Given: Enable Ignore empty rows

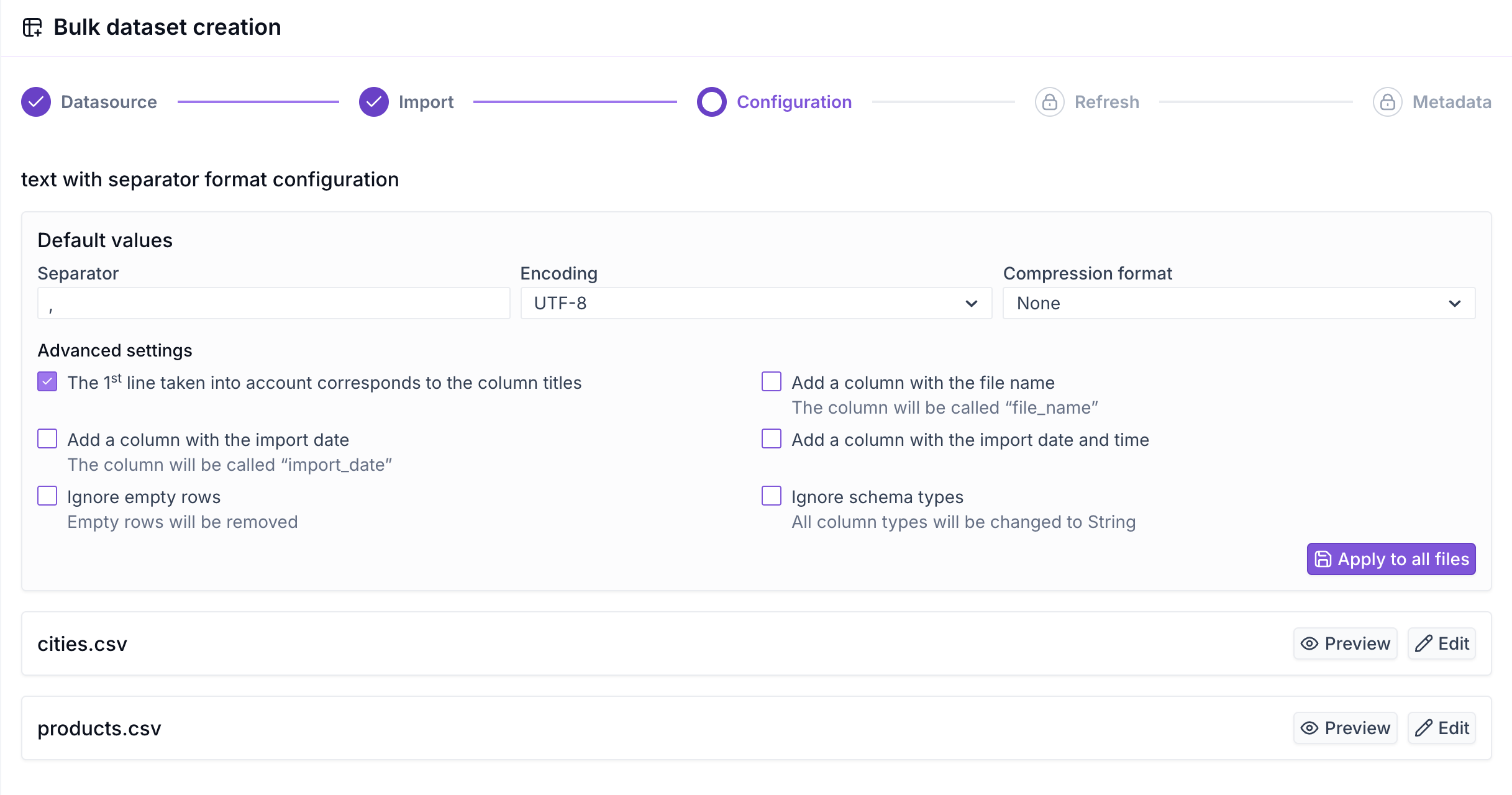Looking at the screenshot, I should (x=47, y=496).
